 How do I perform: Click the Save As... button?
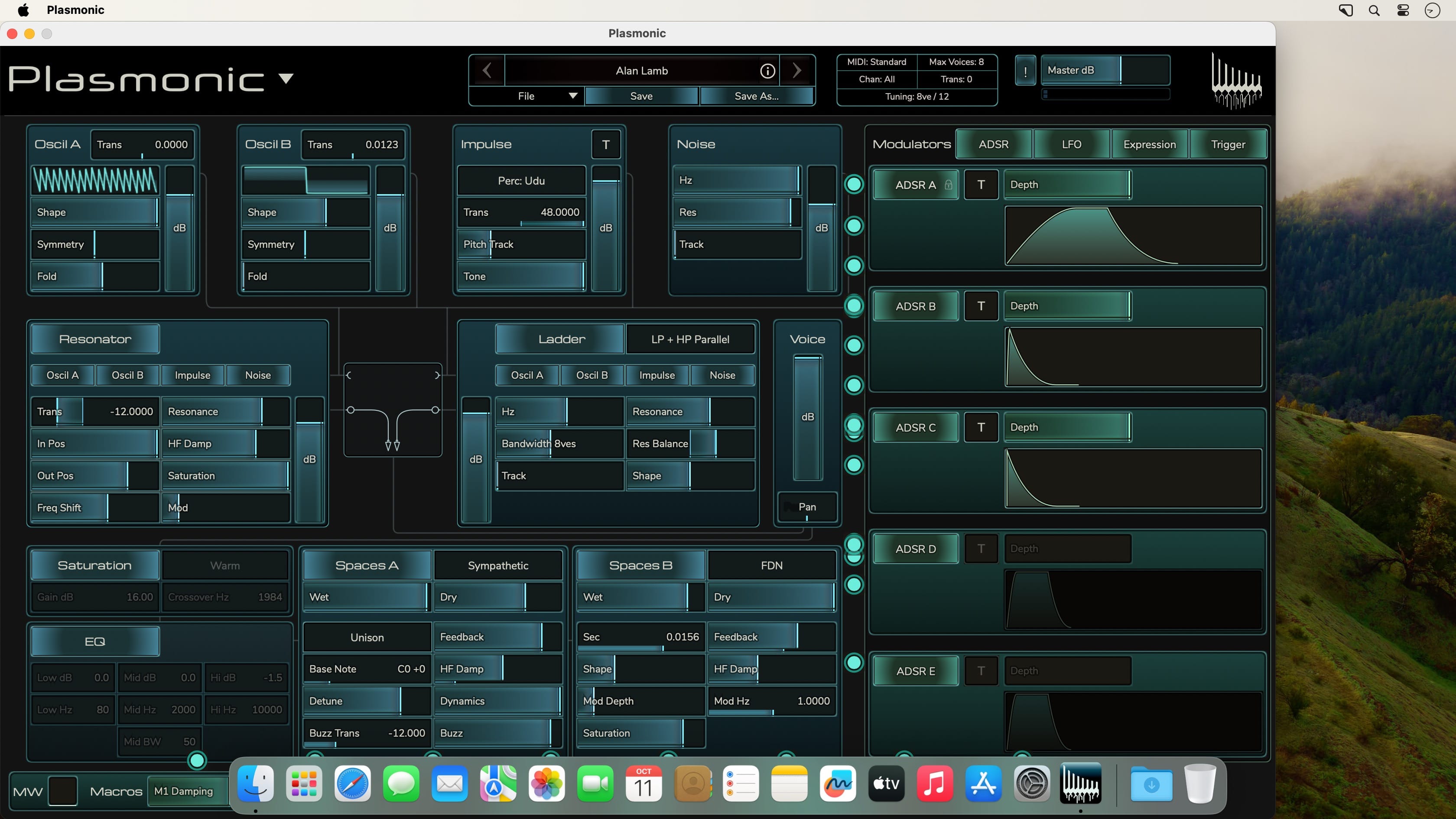(756, 96)
